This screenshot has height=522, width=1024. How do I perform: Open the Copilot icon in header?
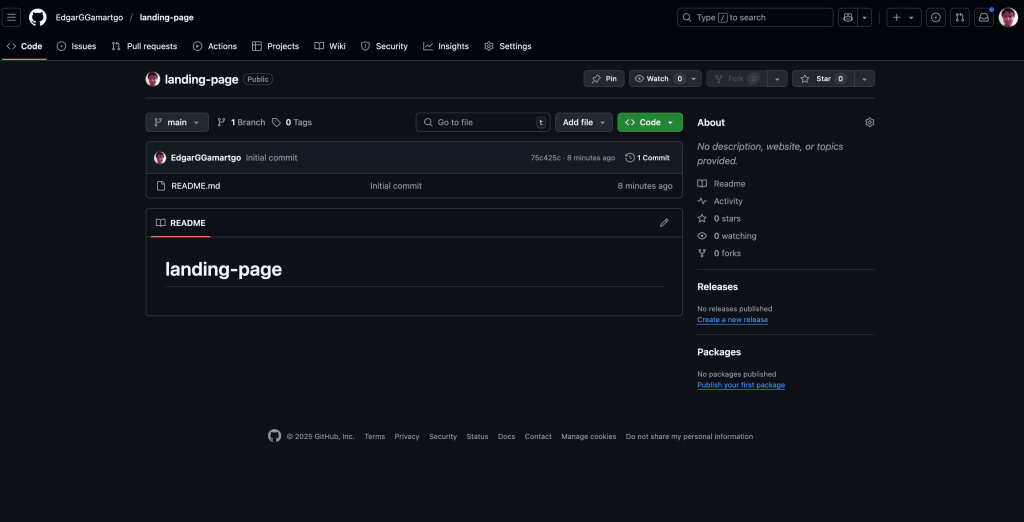point(848,17)
